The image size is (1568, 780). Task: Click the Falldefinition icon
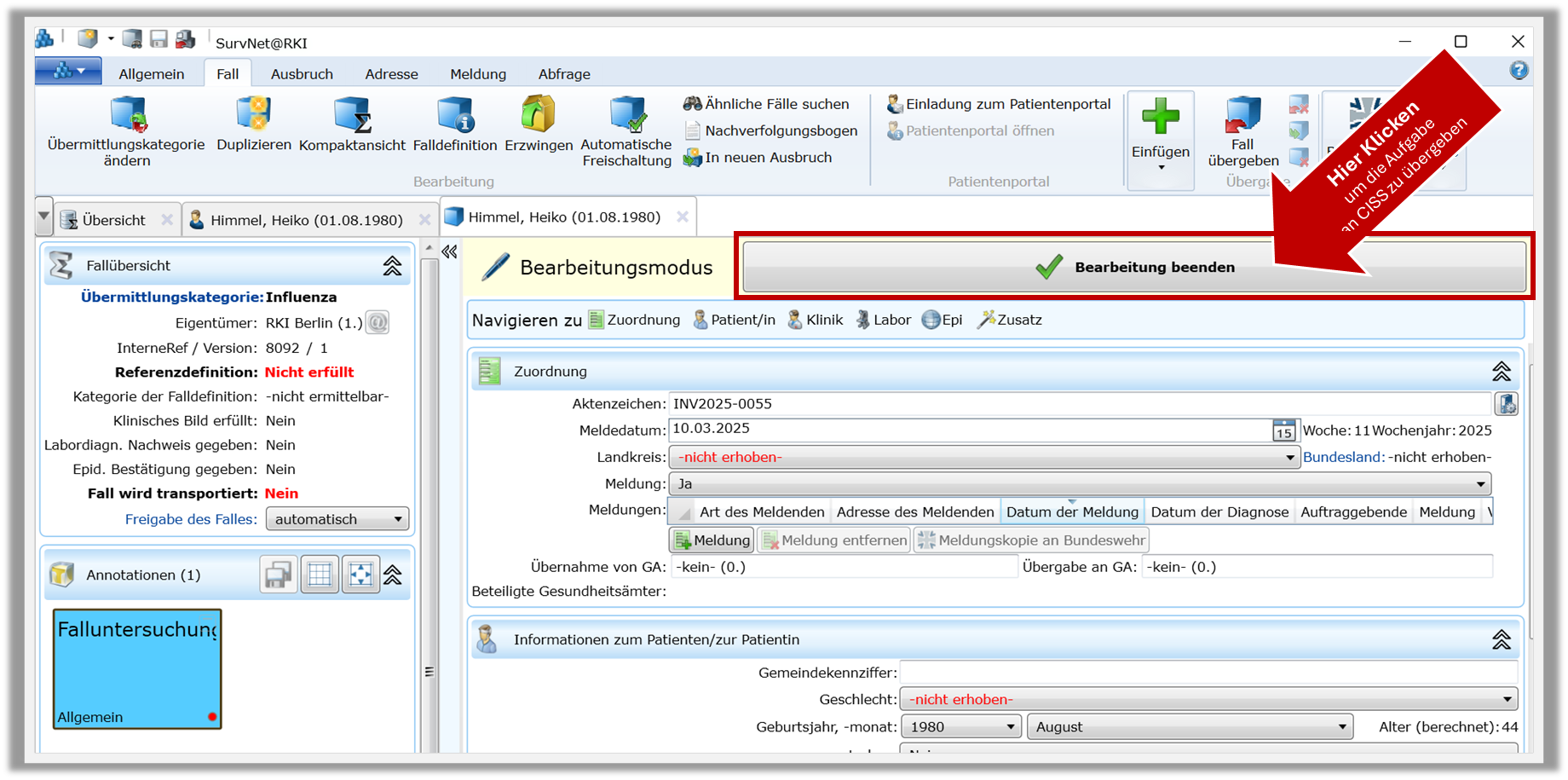(454, 115)
